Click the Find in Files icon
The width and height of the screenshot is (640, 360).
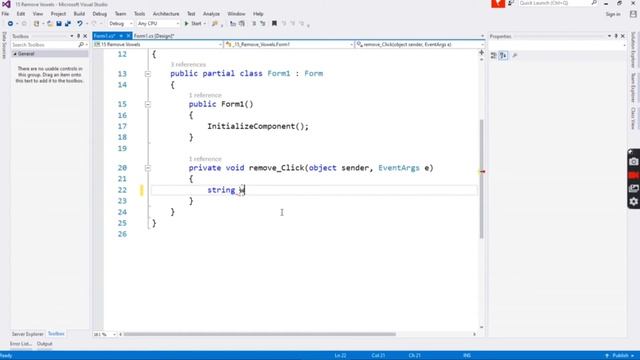click(215, 24)
